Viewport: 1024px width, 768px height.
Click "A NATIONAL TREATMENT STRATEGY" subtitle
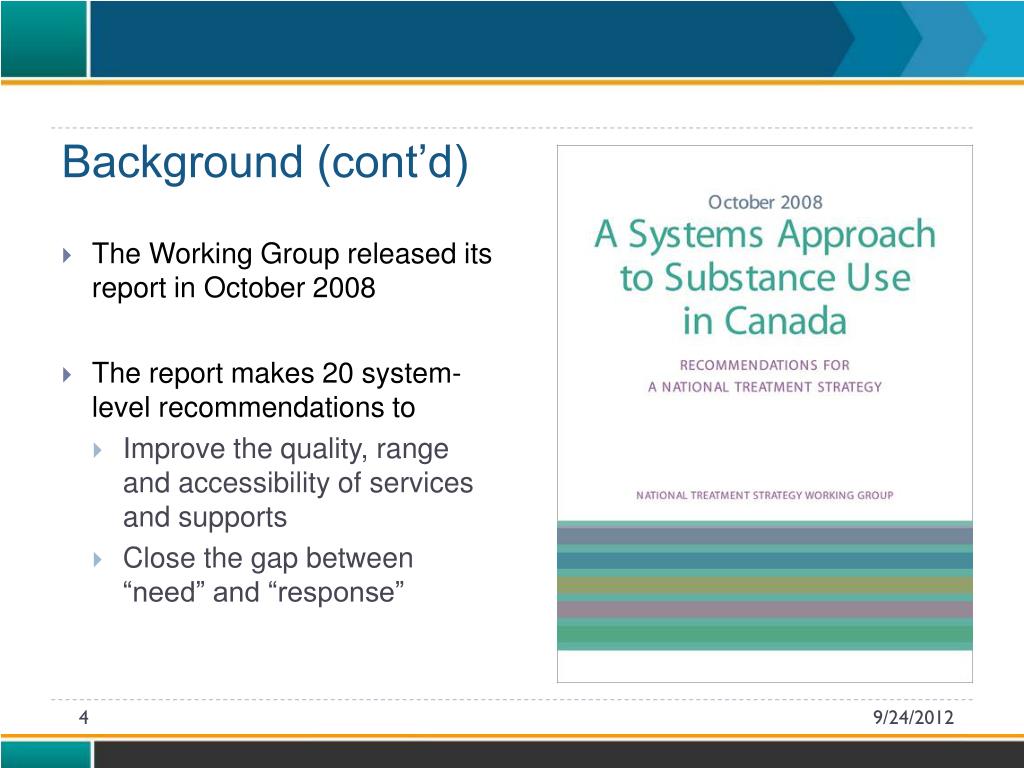[765, 387]
